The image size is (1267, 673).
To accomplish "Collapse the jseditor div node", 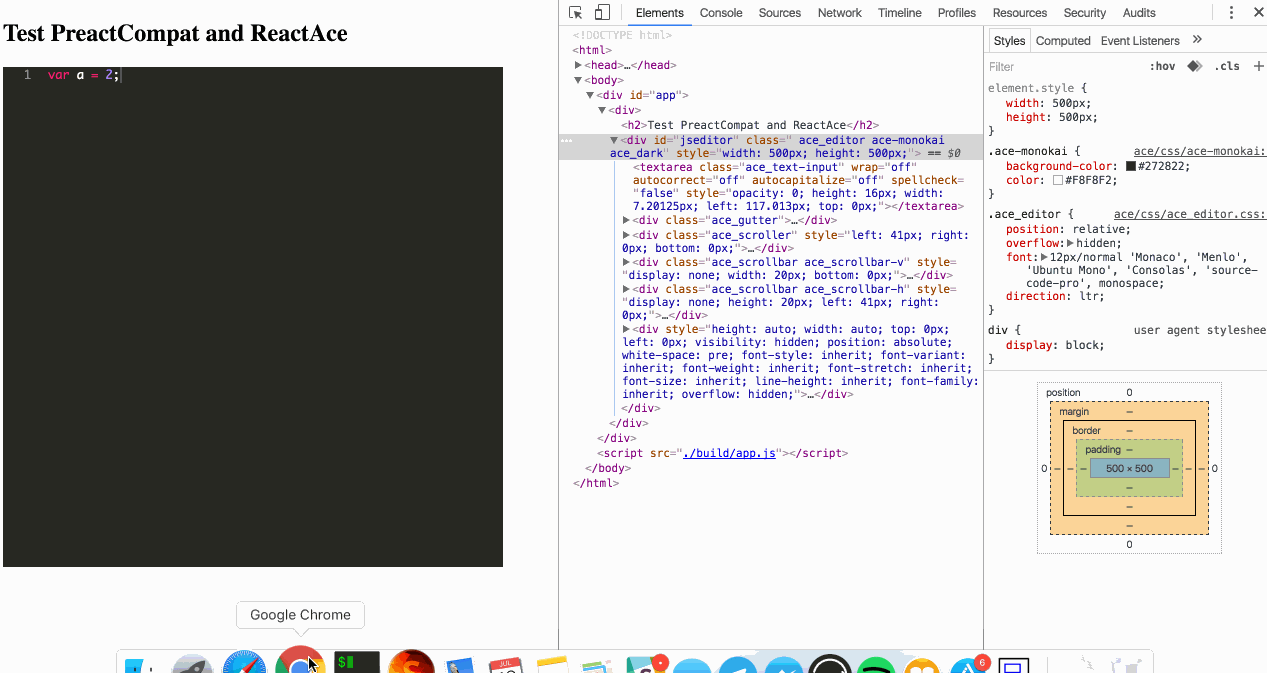I will [614, 141].
